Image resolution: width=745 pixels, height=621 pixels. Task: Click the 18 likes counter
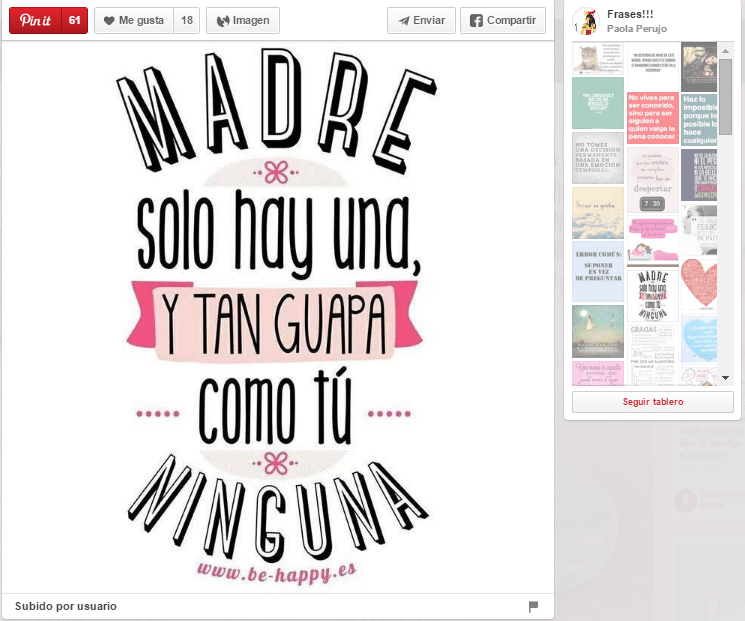[x=186, y=20]
